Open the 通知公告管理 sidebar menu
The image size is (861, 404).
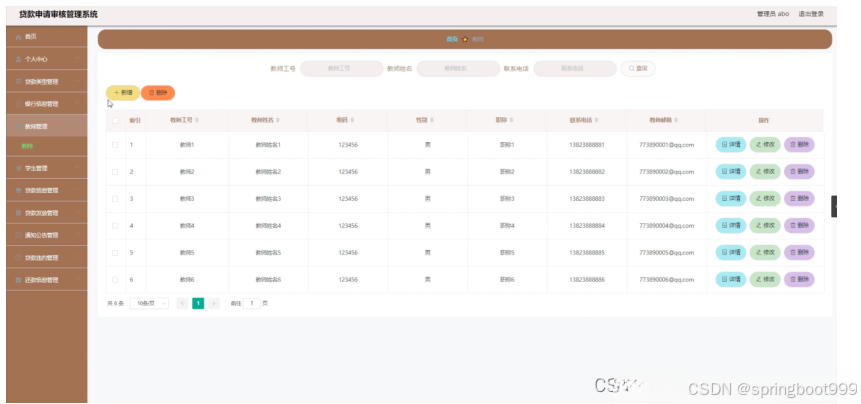click(x=47, y=235)
